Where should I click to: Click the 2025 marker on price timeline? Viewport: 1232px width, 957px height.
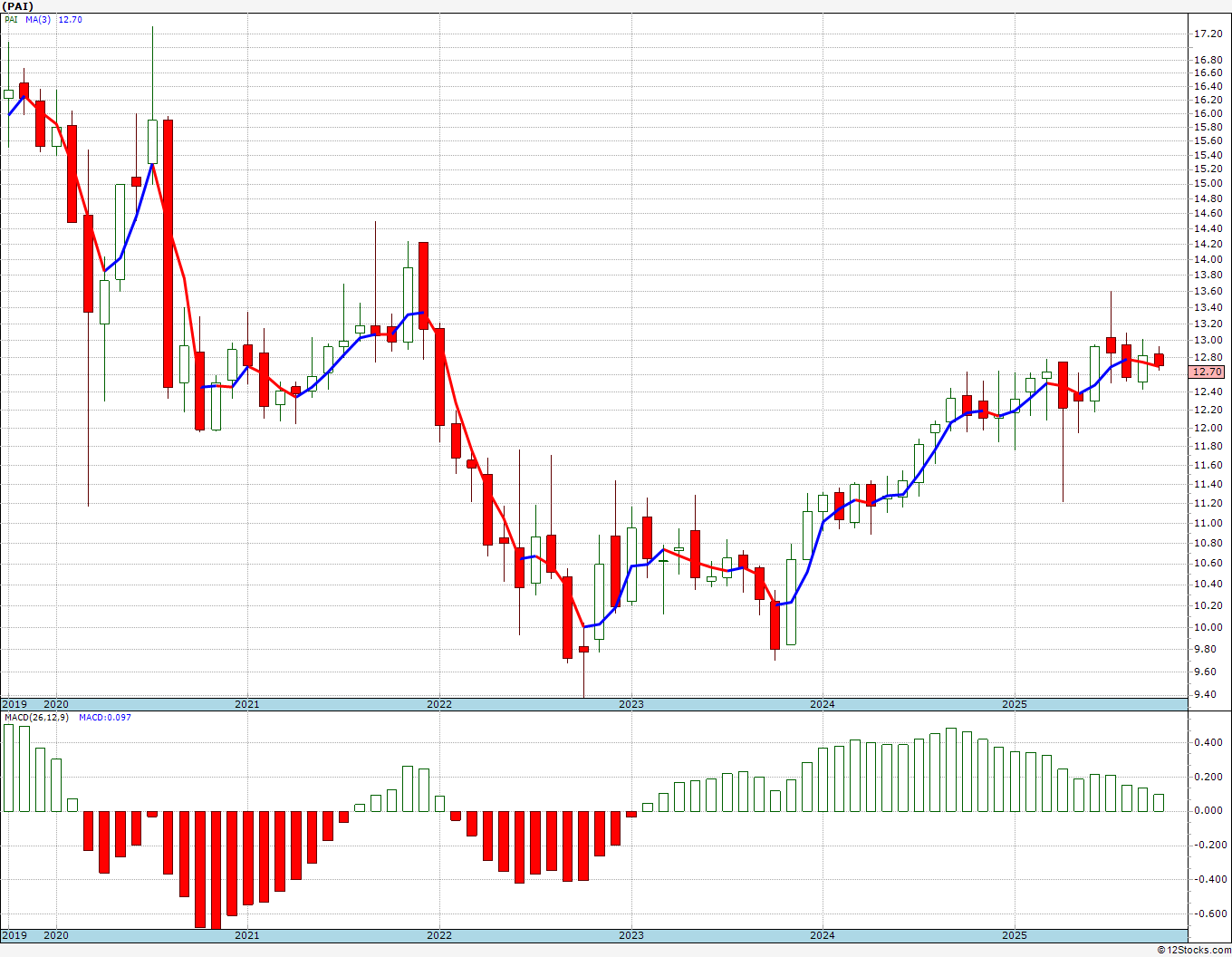1014,704
